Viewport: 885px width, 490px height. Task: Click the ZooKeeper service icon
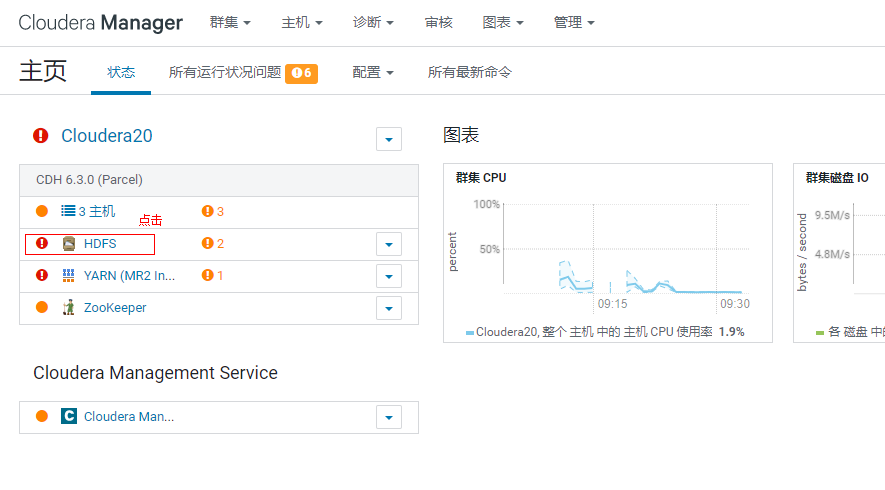[x=69, y=307]
